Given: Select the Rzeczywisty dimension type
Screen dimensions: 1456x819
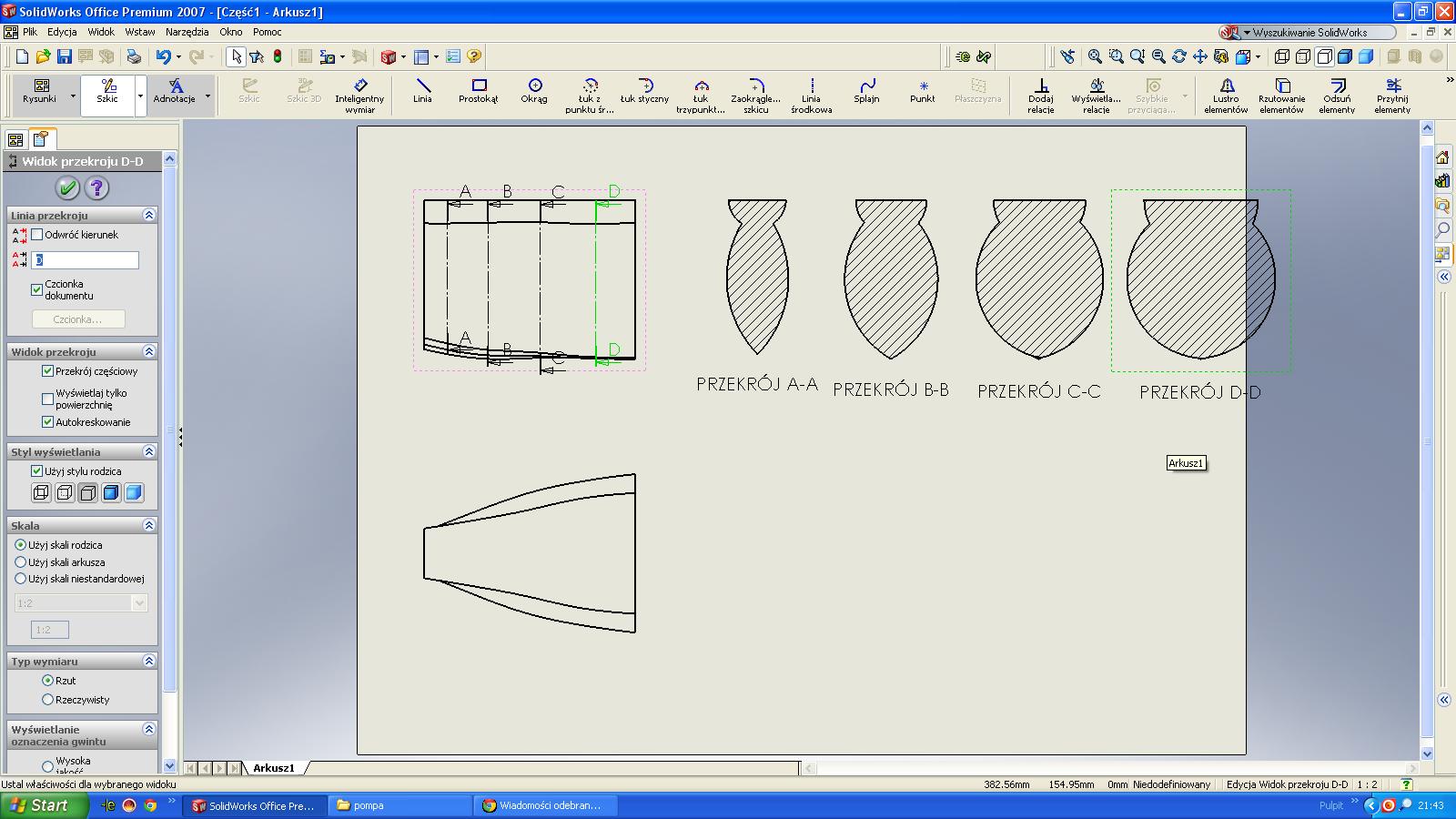Looking at the screenshot, I should click(48, 700).
